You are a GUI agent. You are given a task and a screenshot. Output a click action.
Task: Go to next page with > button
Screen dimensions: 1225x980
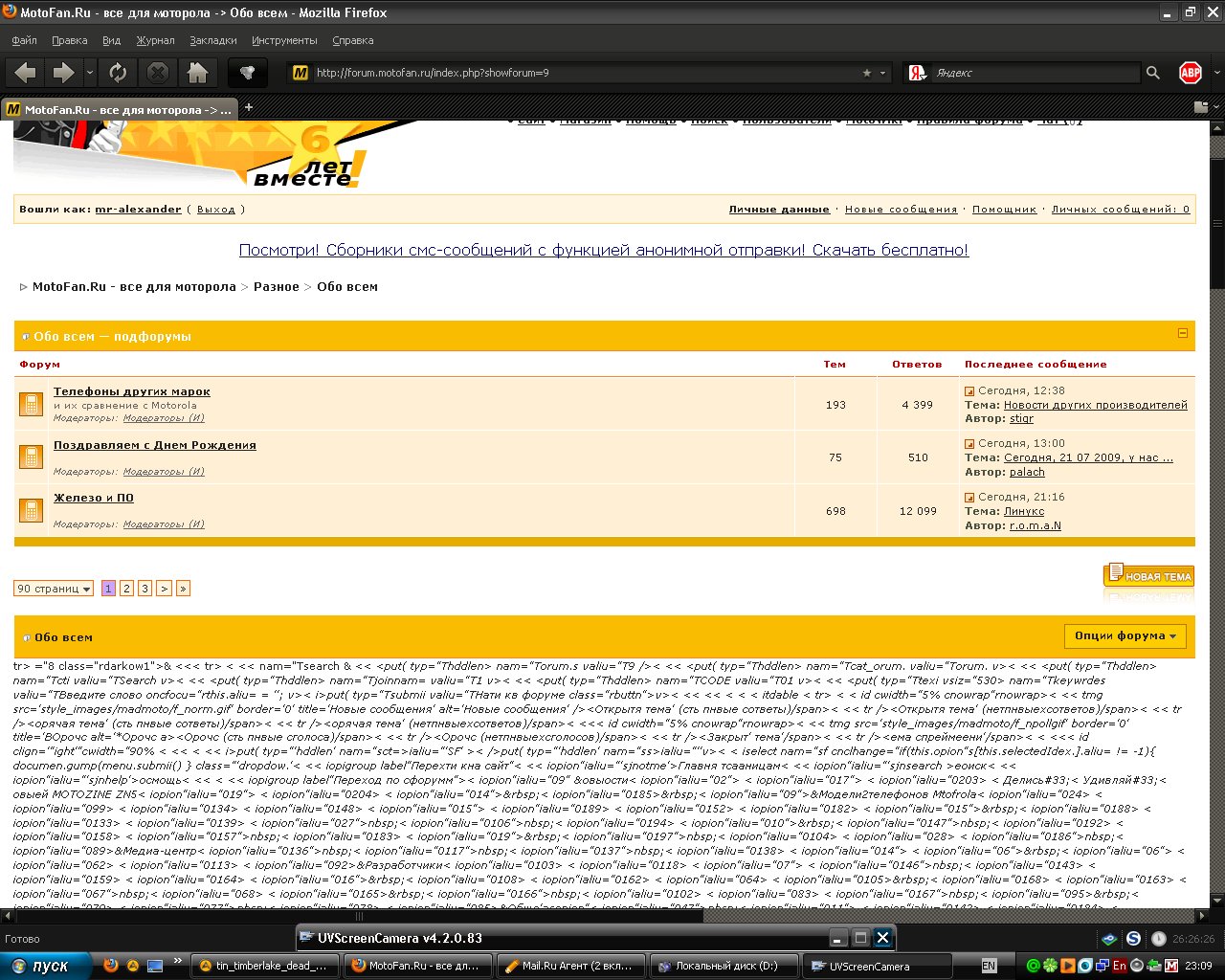[x=164, y=589]
